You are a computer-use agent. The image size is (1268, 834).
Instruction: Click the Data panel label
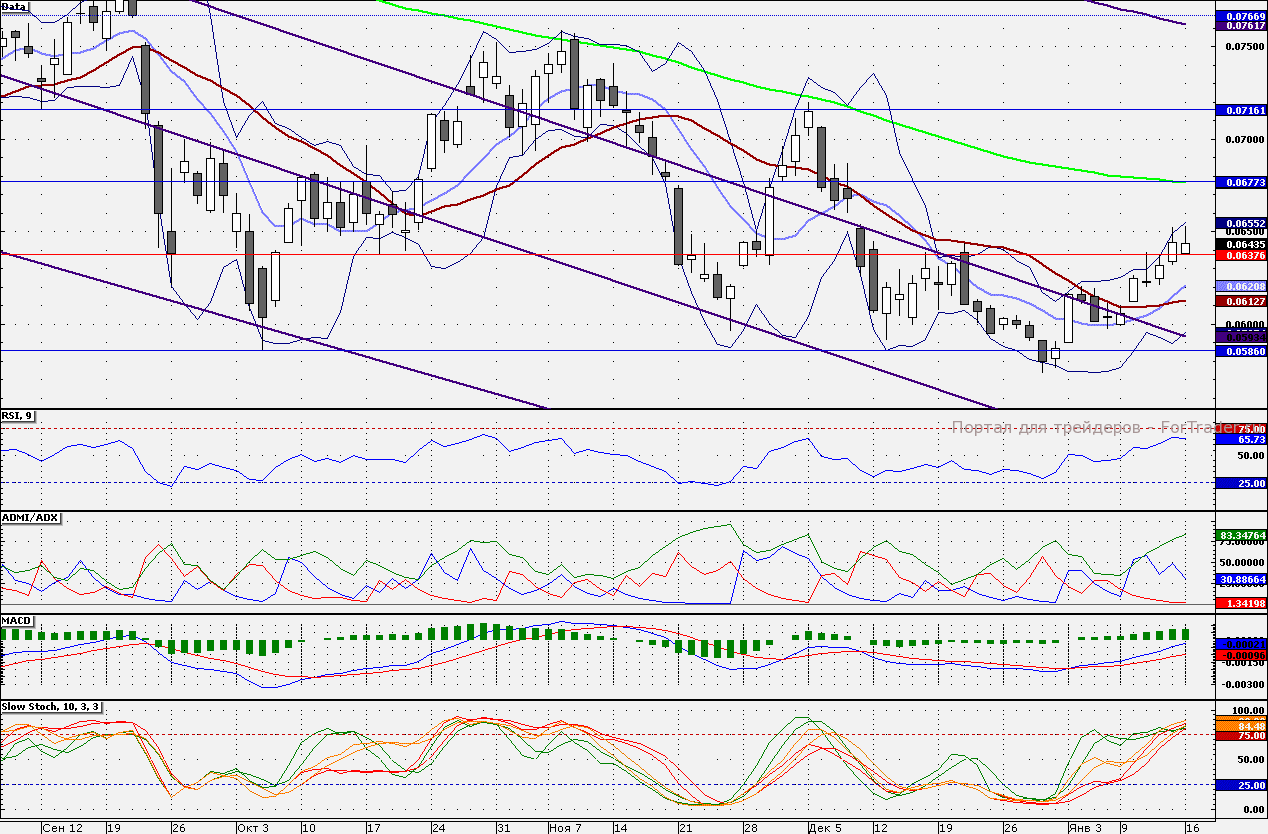coord(15,6)
